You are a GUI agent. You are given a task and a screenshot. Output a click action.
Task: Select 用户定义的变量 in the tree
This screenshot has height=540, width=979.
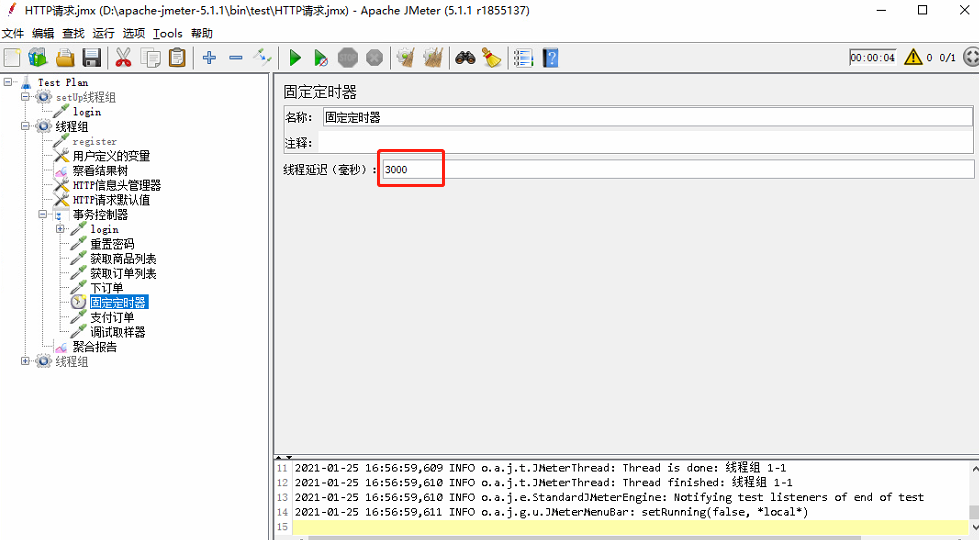pyautogui.click(x=111, y=156)
